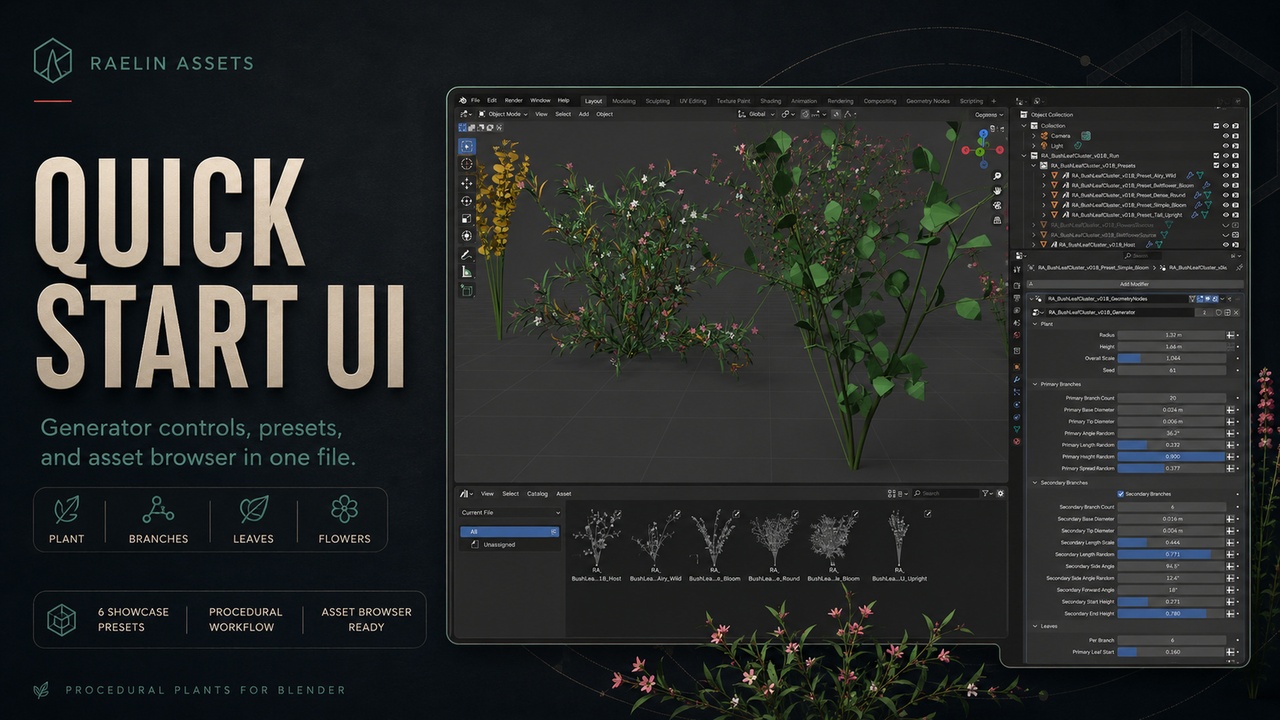1280x720 pixels.
Task: Click the asset browser display mode icon
Action: pos(892,493)
